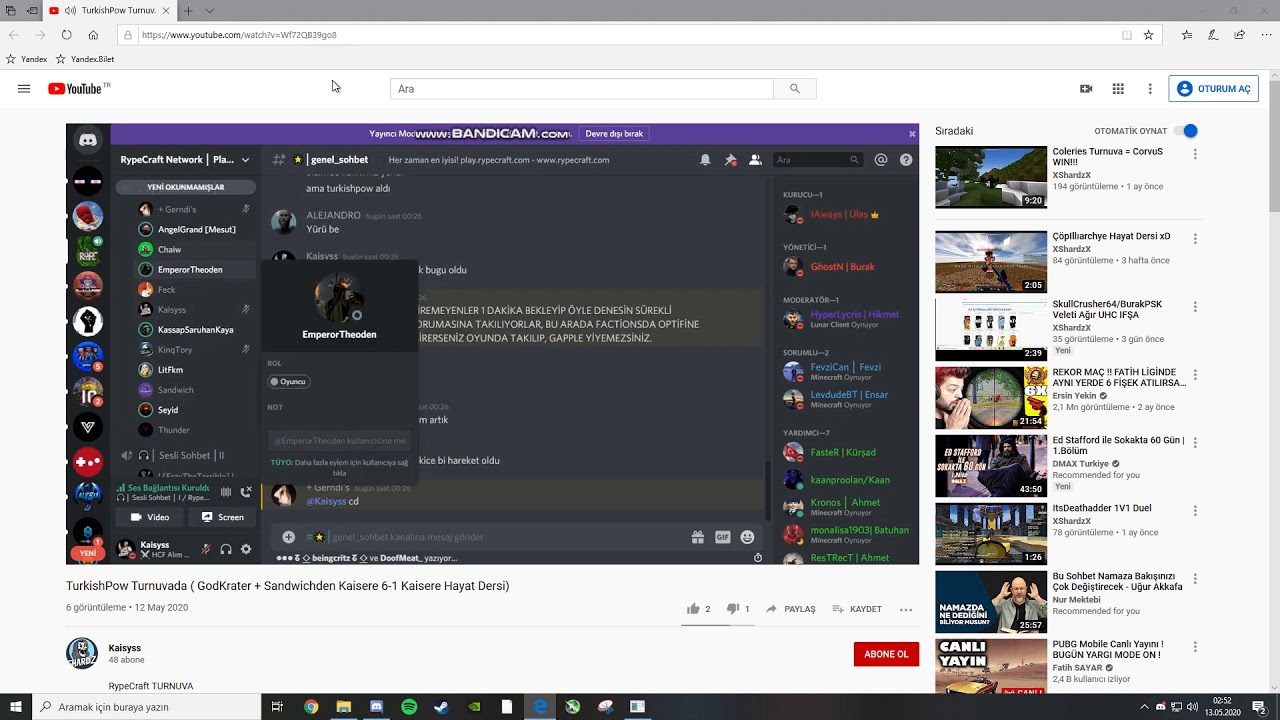The image size is (1280, 720).
Task: Open the Yandex favorites bar bookmark
Action: click(26, 59)
